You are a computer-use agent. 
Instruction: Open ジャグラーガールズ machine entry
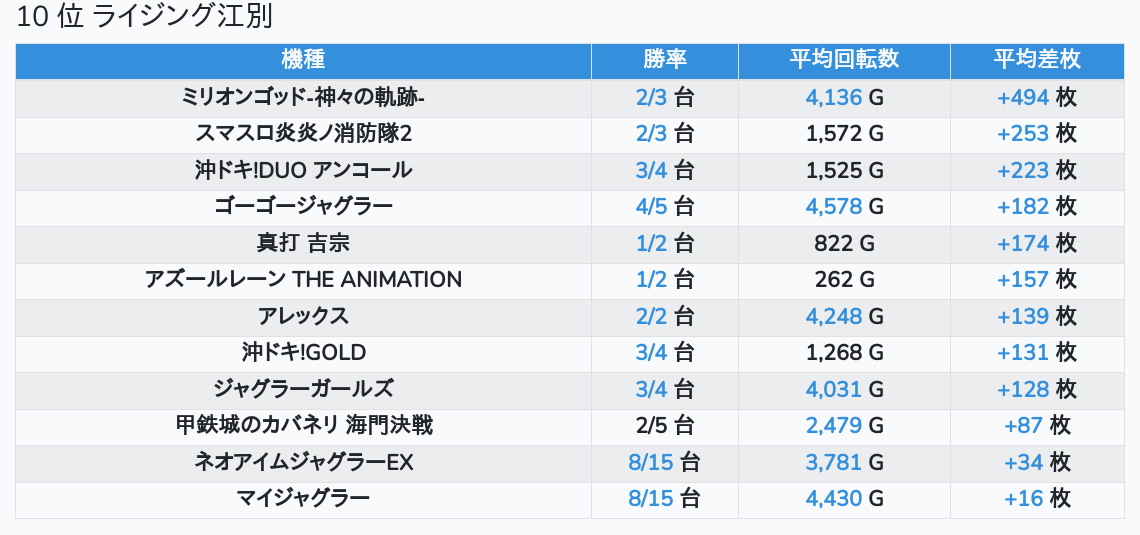tap(303, 389)
